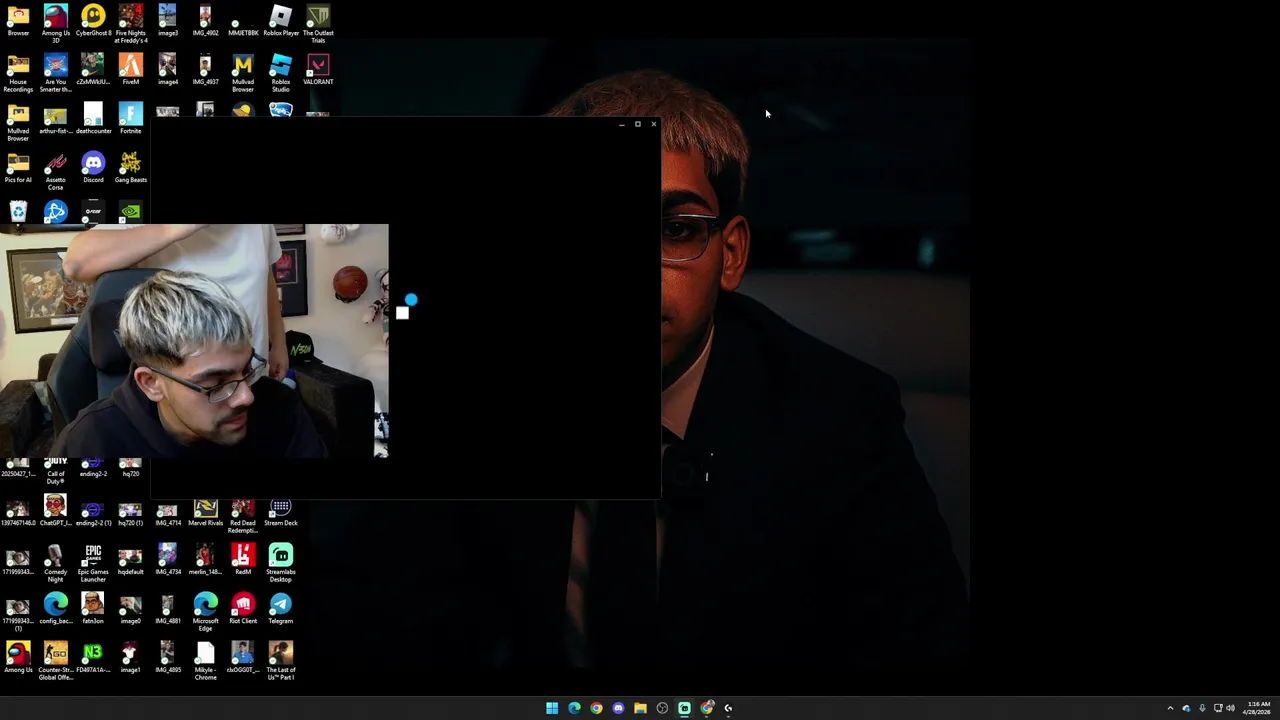Open OBS Studio taskbar icon

point(662,708)
